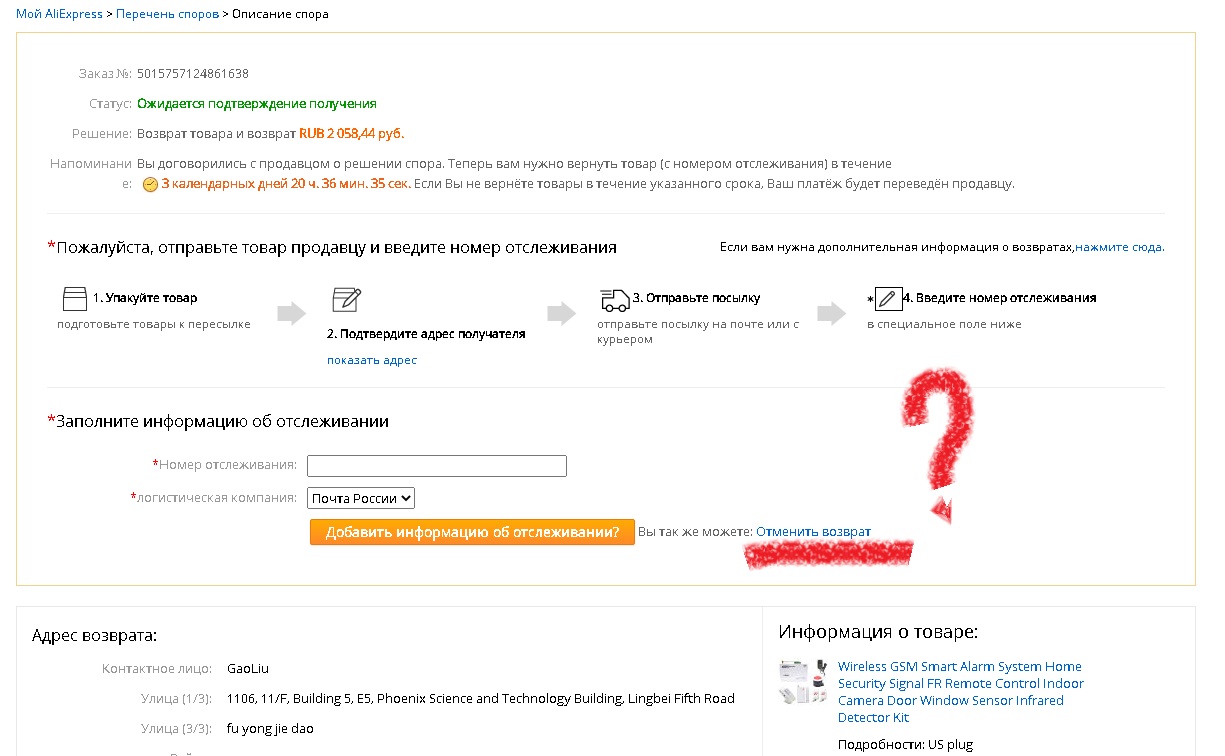Follow the нажмите сюда returns info link
The image size is (1225, 756).
point(1120,247)
